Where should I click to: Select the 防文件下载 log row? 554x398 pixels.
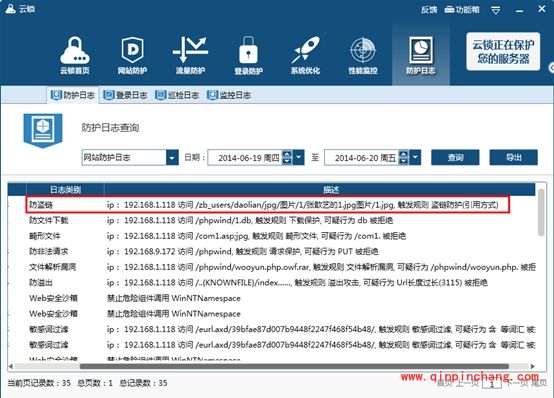coord(271,220)
